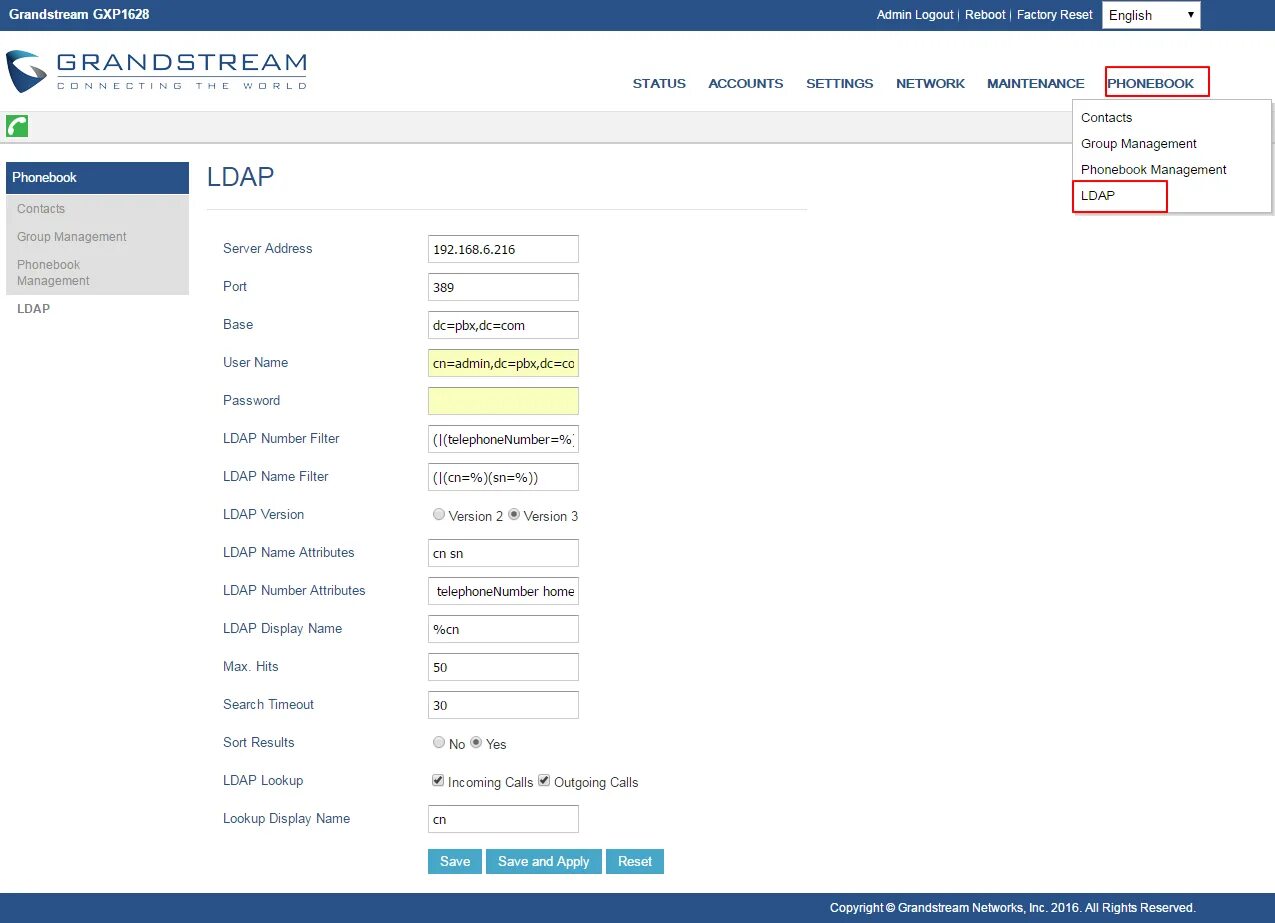Image resolution: width=1275 pixels, height=923 pixels.
Task: Select Version 3 radio button
Action: pos(514,515)
